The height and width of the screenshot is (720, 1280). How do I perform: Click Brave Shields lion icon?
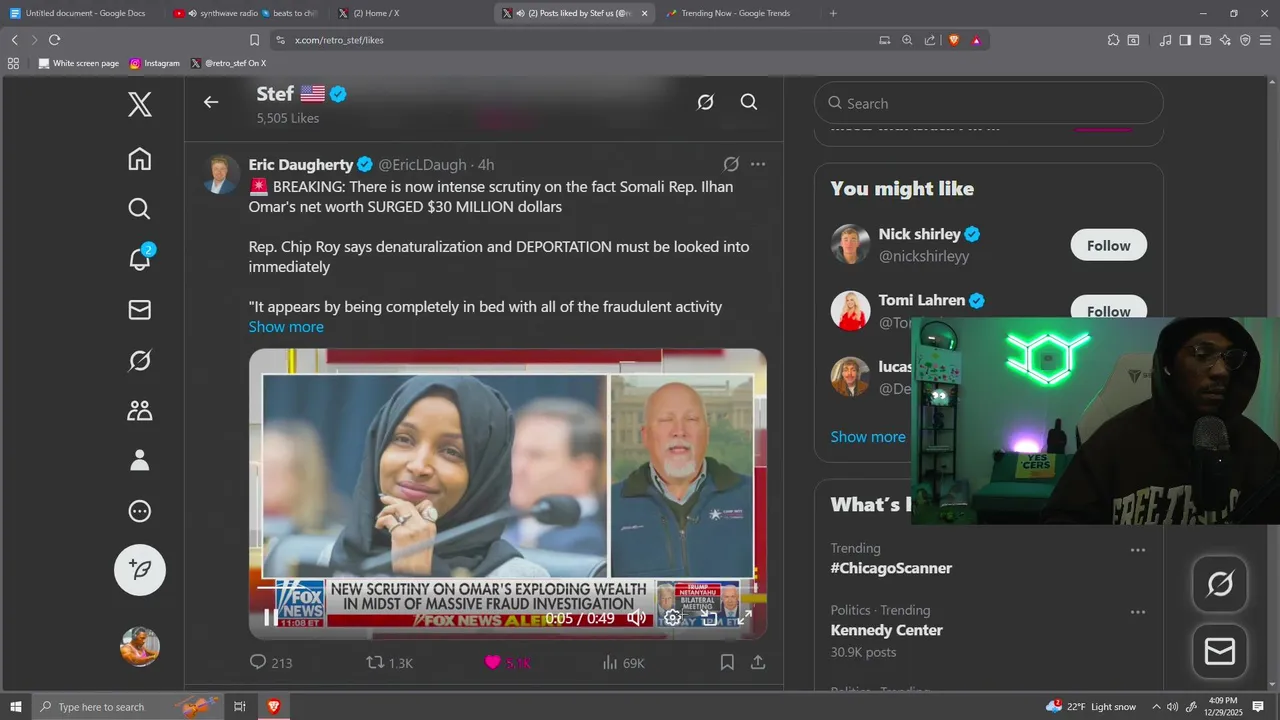click(x=953, y=40)
